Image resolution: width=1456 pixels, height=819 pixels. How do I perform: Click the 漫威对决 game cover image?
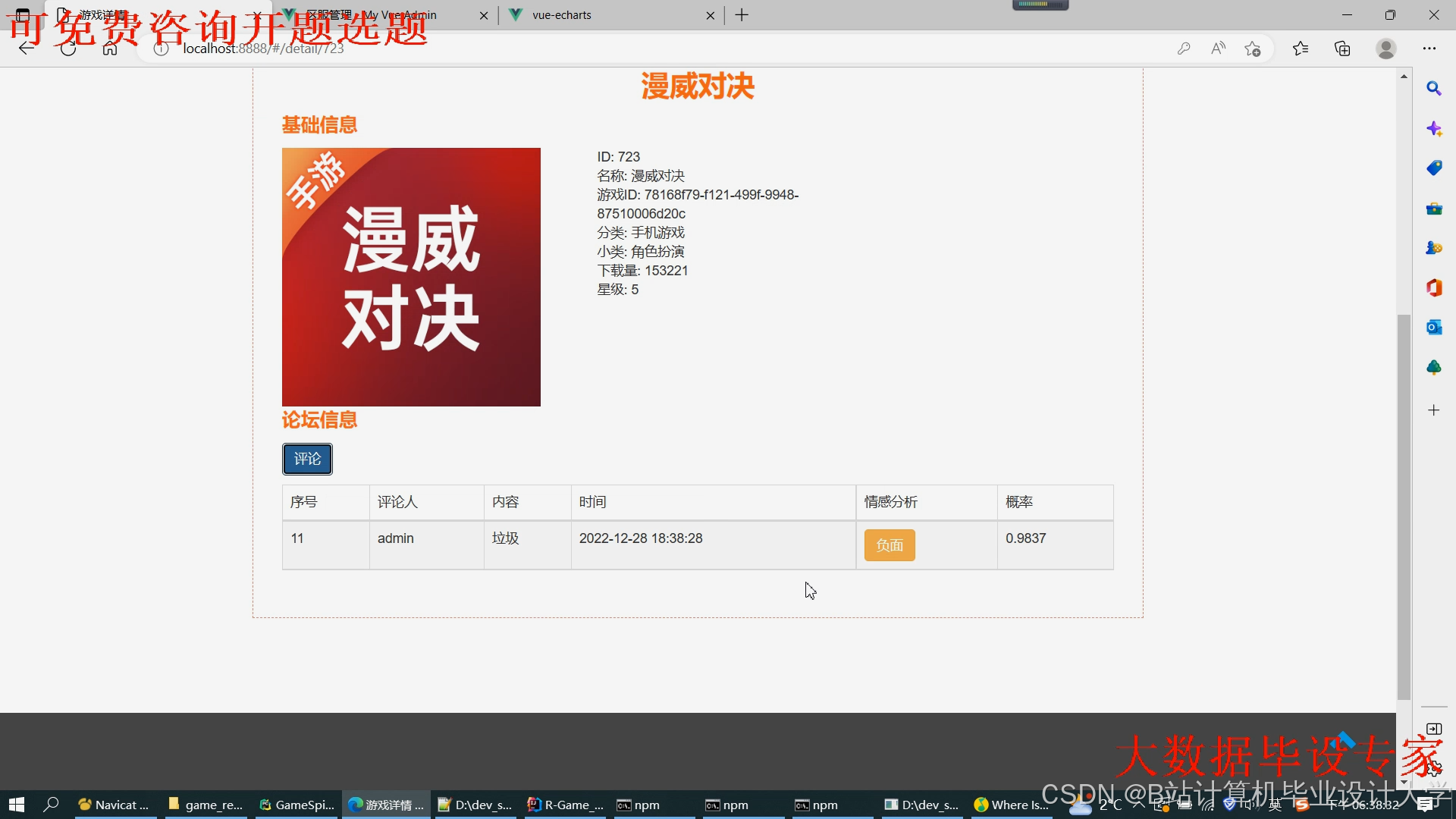click(x=411, y=277)
